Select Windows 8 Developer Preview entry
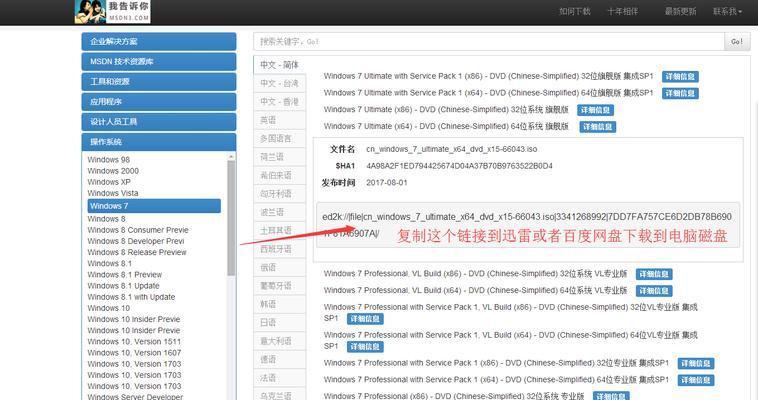The height and width of the screenshot is (400, 758). pos(136,241)
